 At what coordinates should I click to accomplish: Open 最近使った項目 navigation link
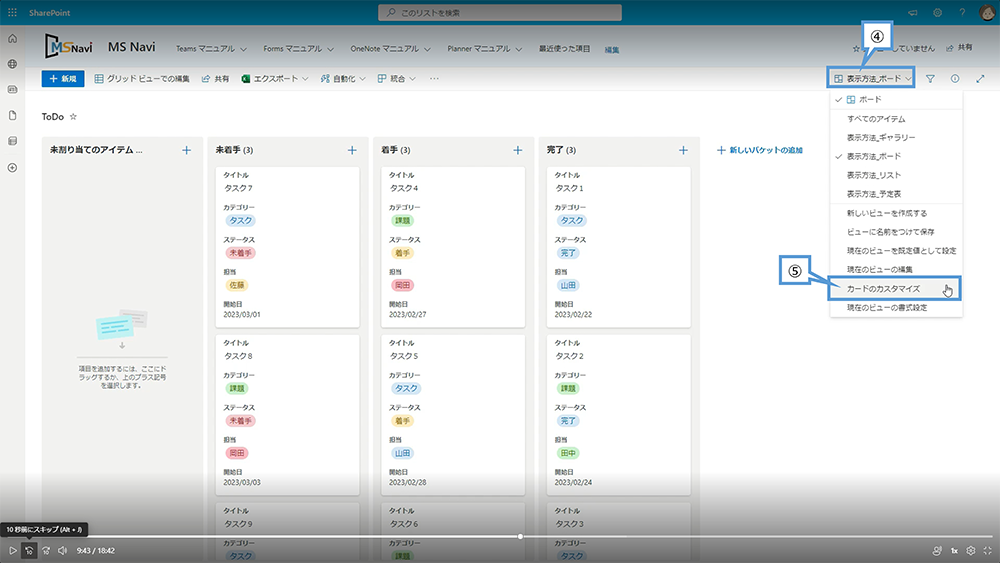tap(564, 48)
